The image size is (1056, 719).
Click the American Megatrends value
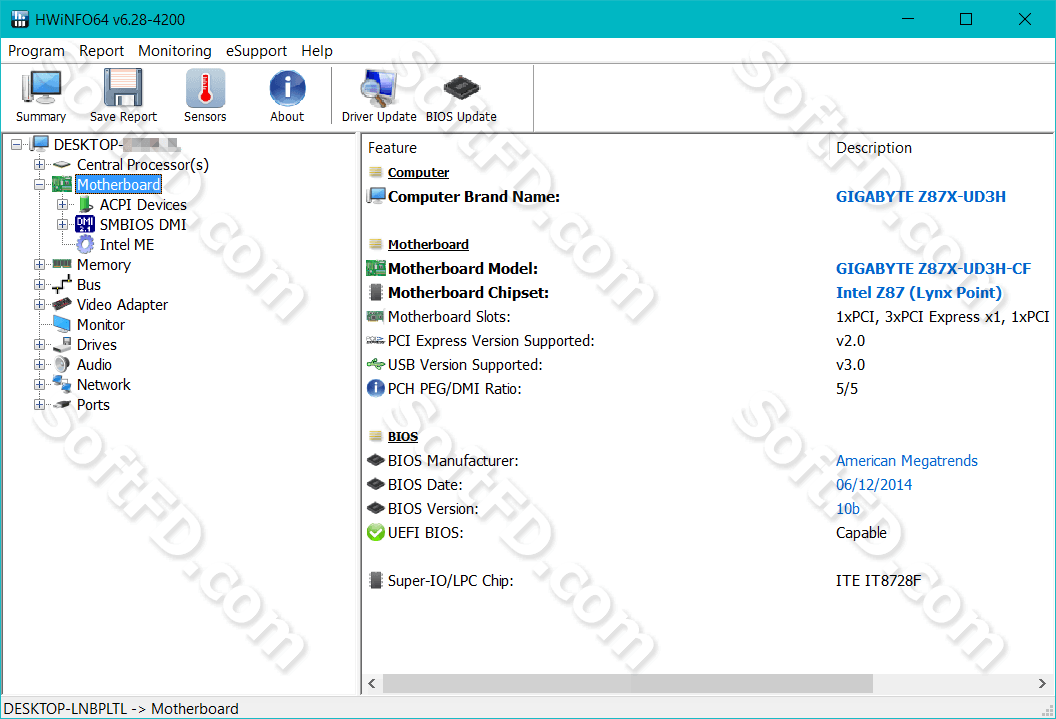[x=906, y=460]
